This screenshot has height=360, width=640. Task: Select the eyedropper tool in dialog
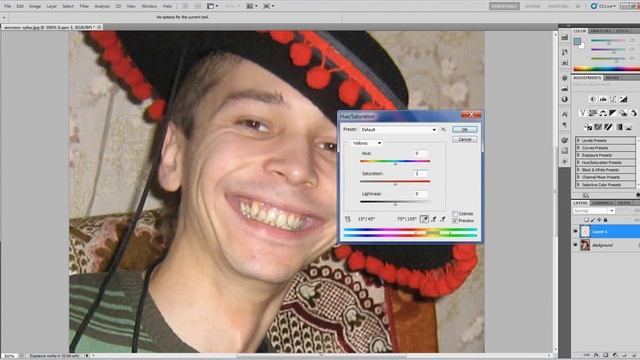424,219
